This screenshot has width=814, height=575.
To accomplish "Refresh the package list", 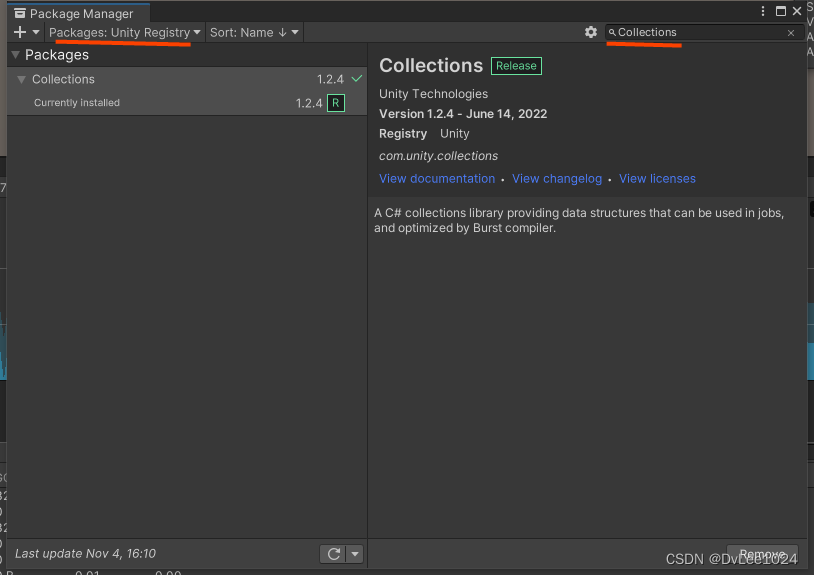I will tap(333, 554).
